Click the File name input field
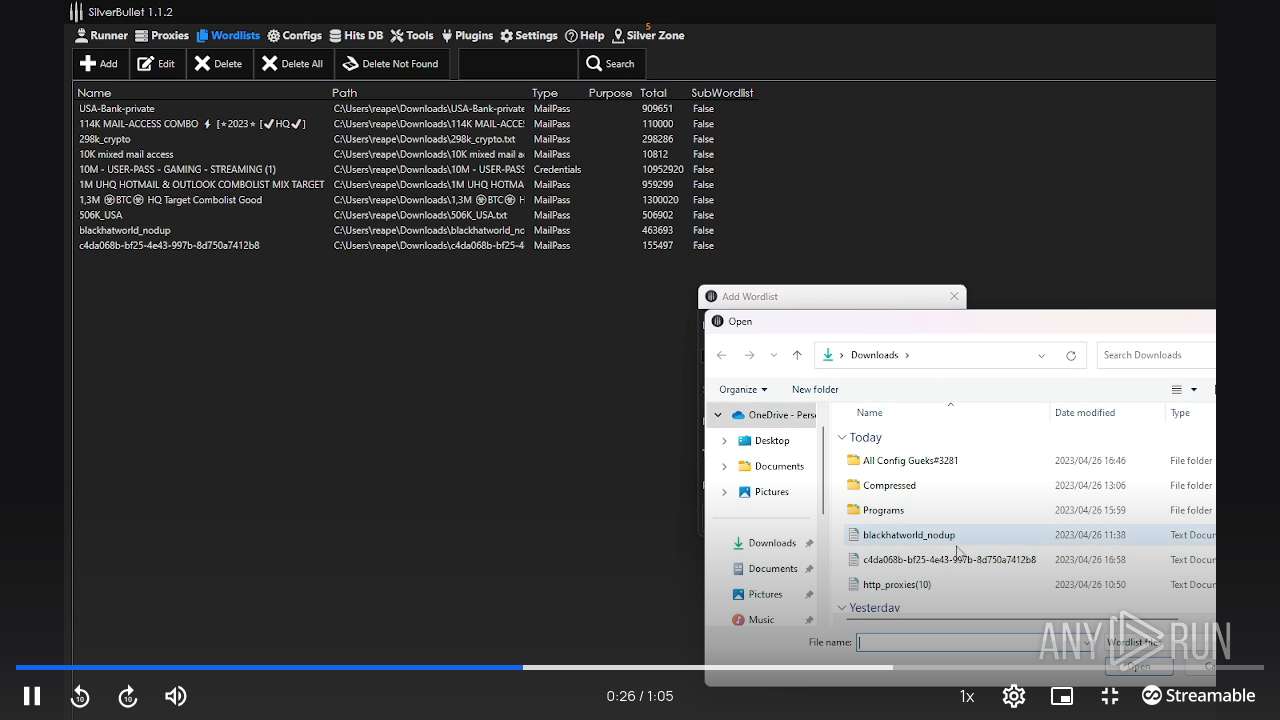This screenshot has width=1280, height=720. tap(975, 643)
